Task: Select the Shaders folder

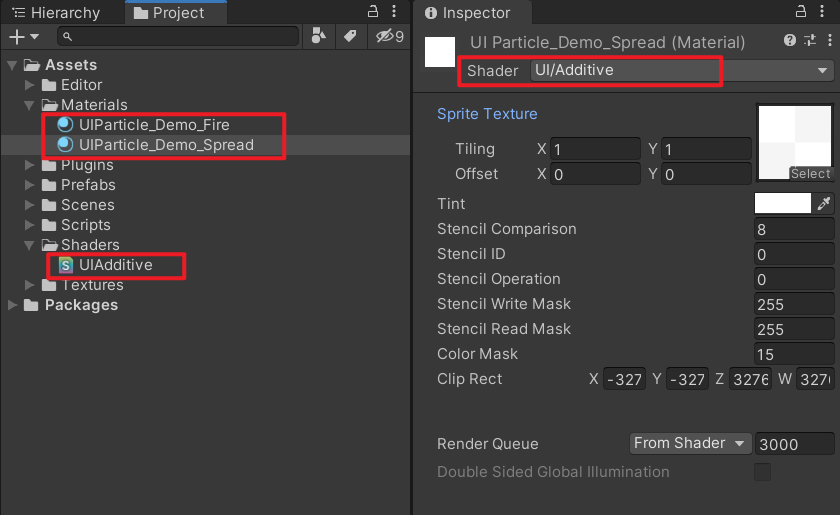Action: [90, 244]
